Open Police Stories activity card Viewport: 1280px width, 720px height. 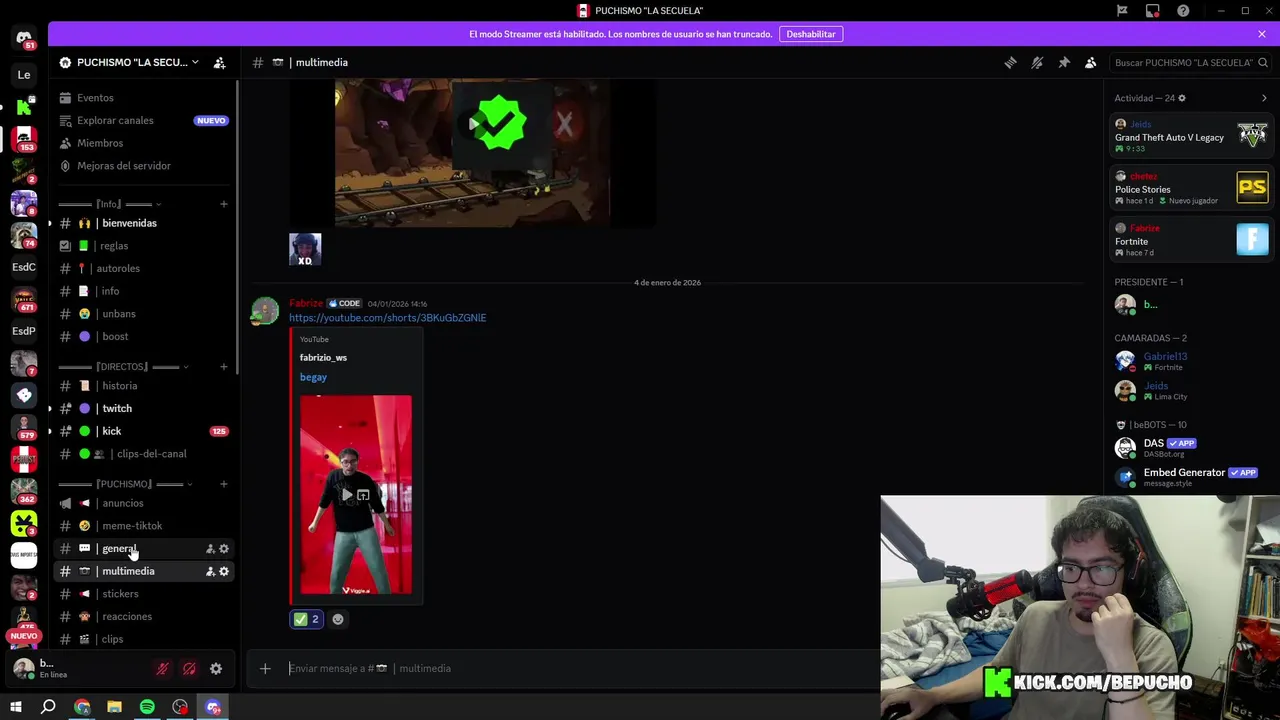tap(1191, 188)
